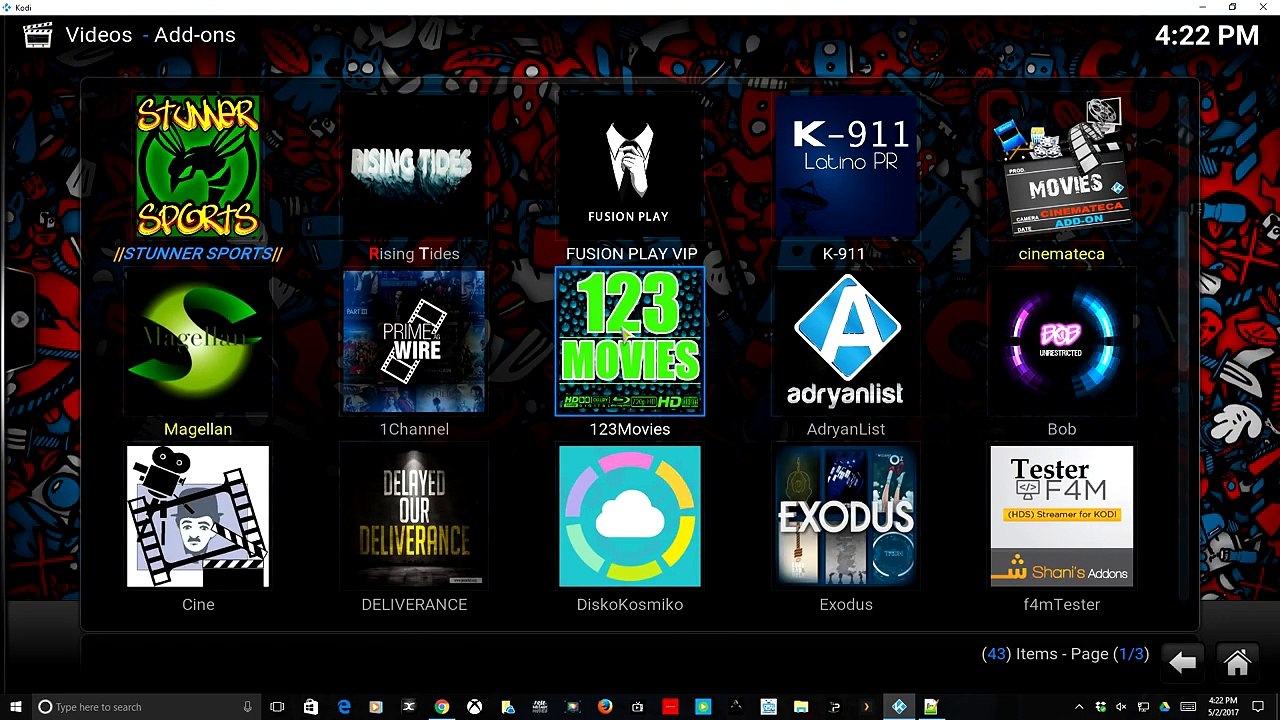Click the Kodi back arrow button

(x=1182, y=662)
